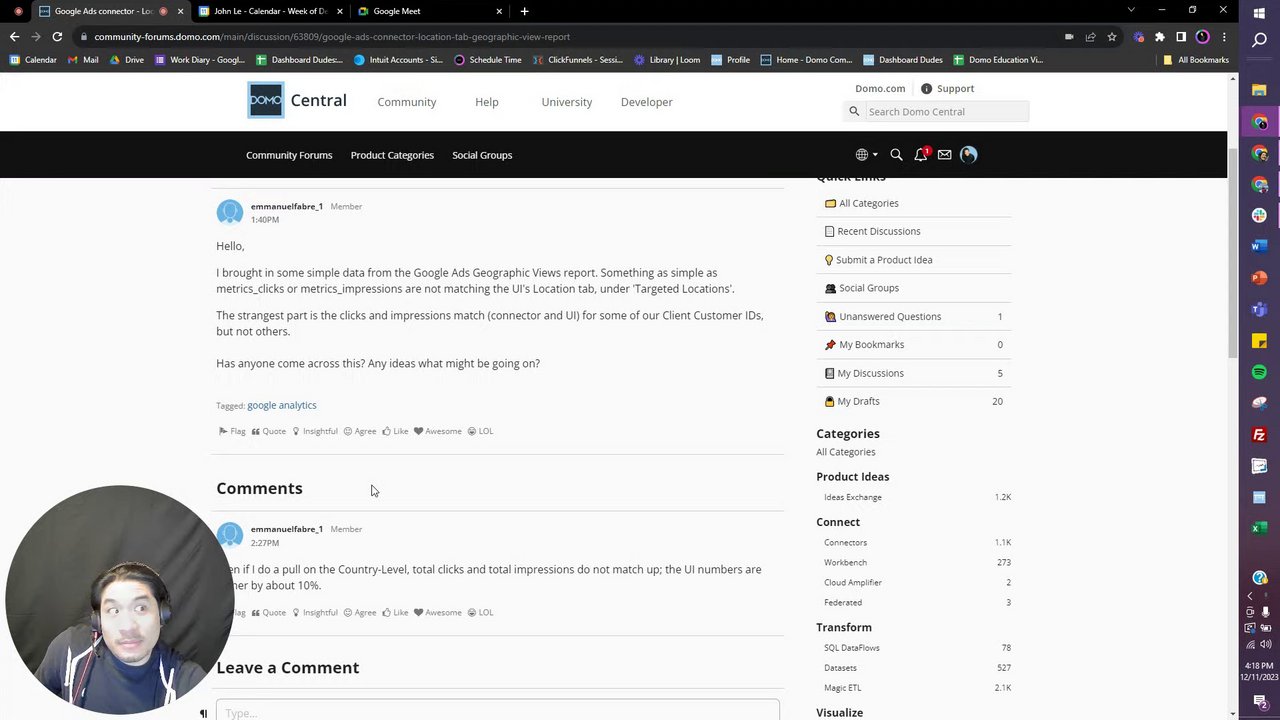This screenshot has height=720, width=1280.
Task: Open Social Groups in black navbar
Action: [x=482, y=155]
